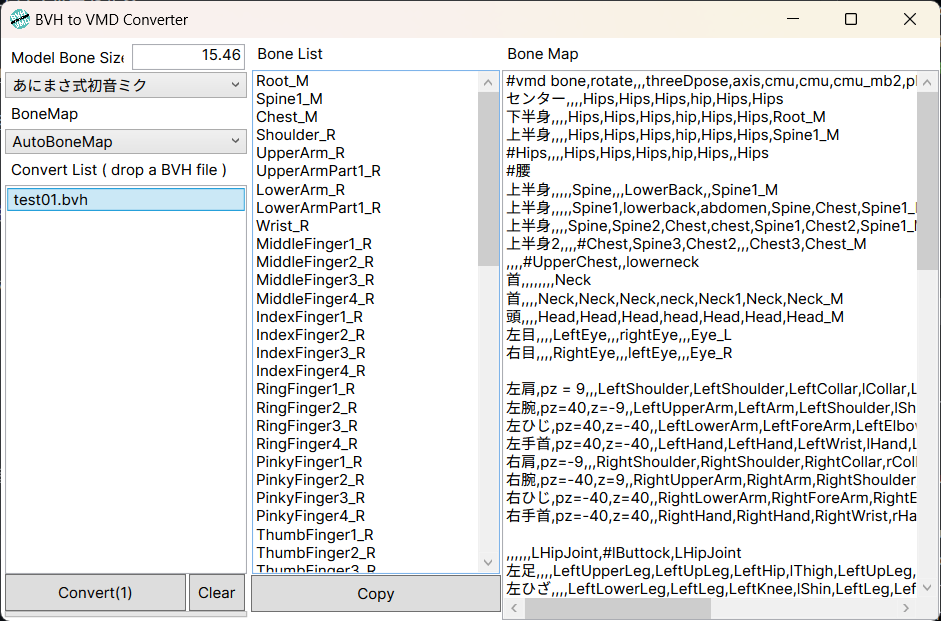Image resolution: width=941 pixels, height=621 pixels.
Task: Select PinkyFinger4_R bone entry
Action: tap(310, 516)
